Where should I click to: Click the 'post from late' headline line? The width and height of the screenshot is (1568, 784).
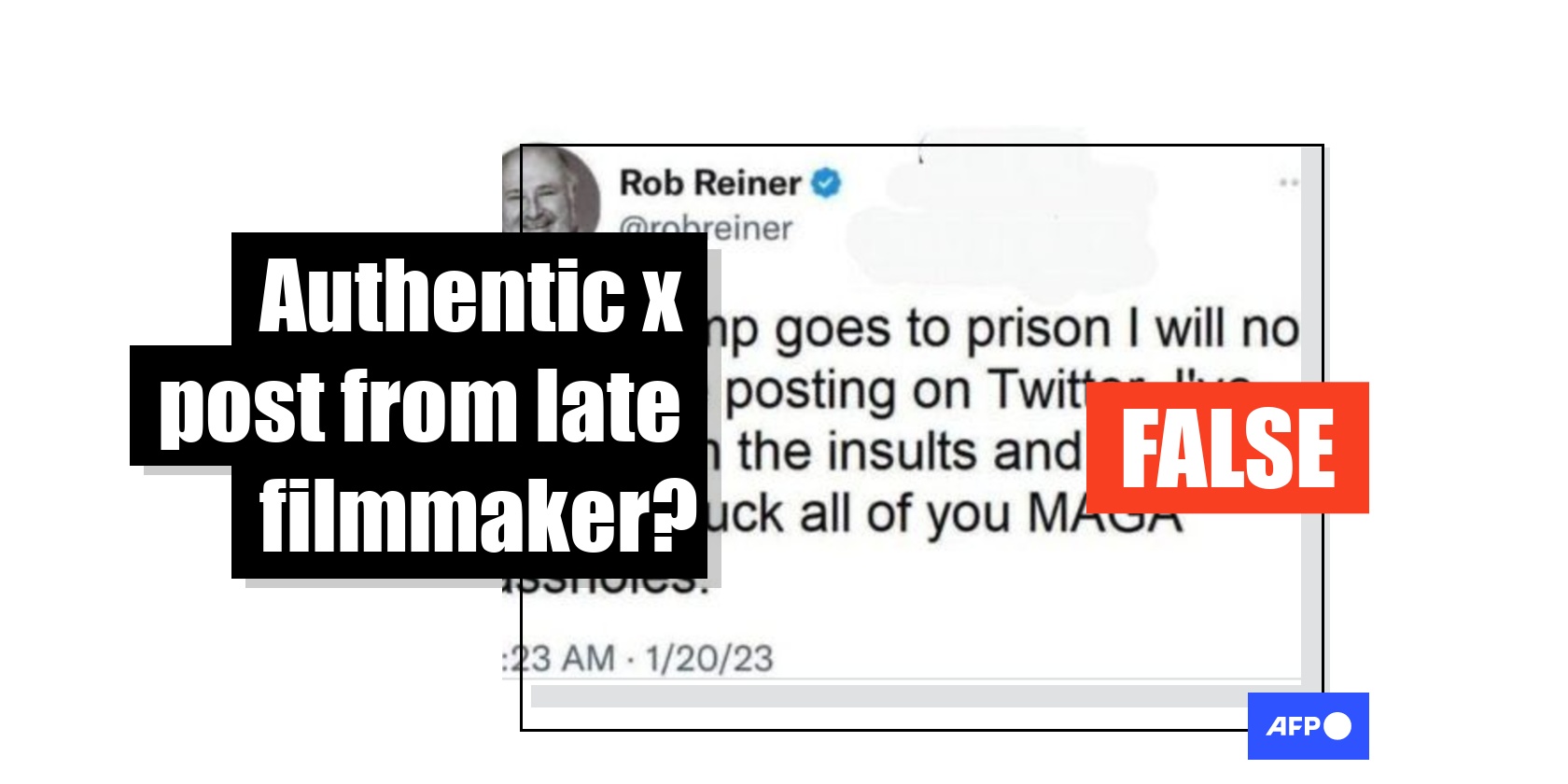420,406
